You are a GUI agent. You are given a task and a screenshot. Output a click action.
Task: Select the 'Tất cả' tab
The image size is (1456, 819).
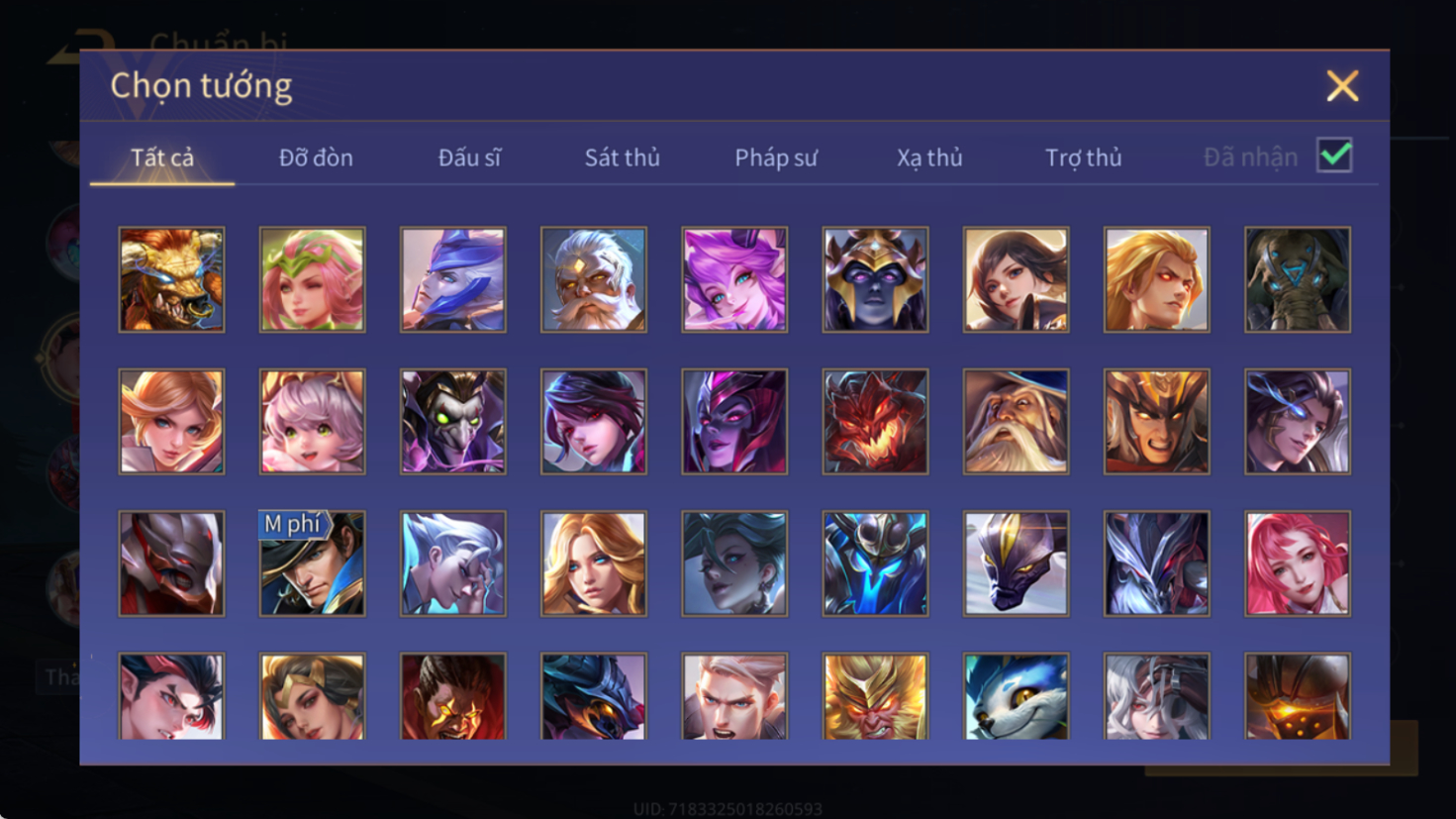tap(162, 157)
